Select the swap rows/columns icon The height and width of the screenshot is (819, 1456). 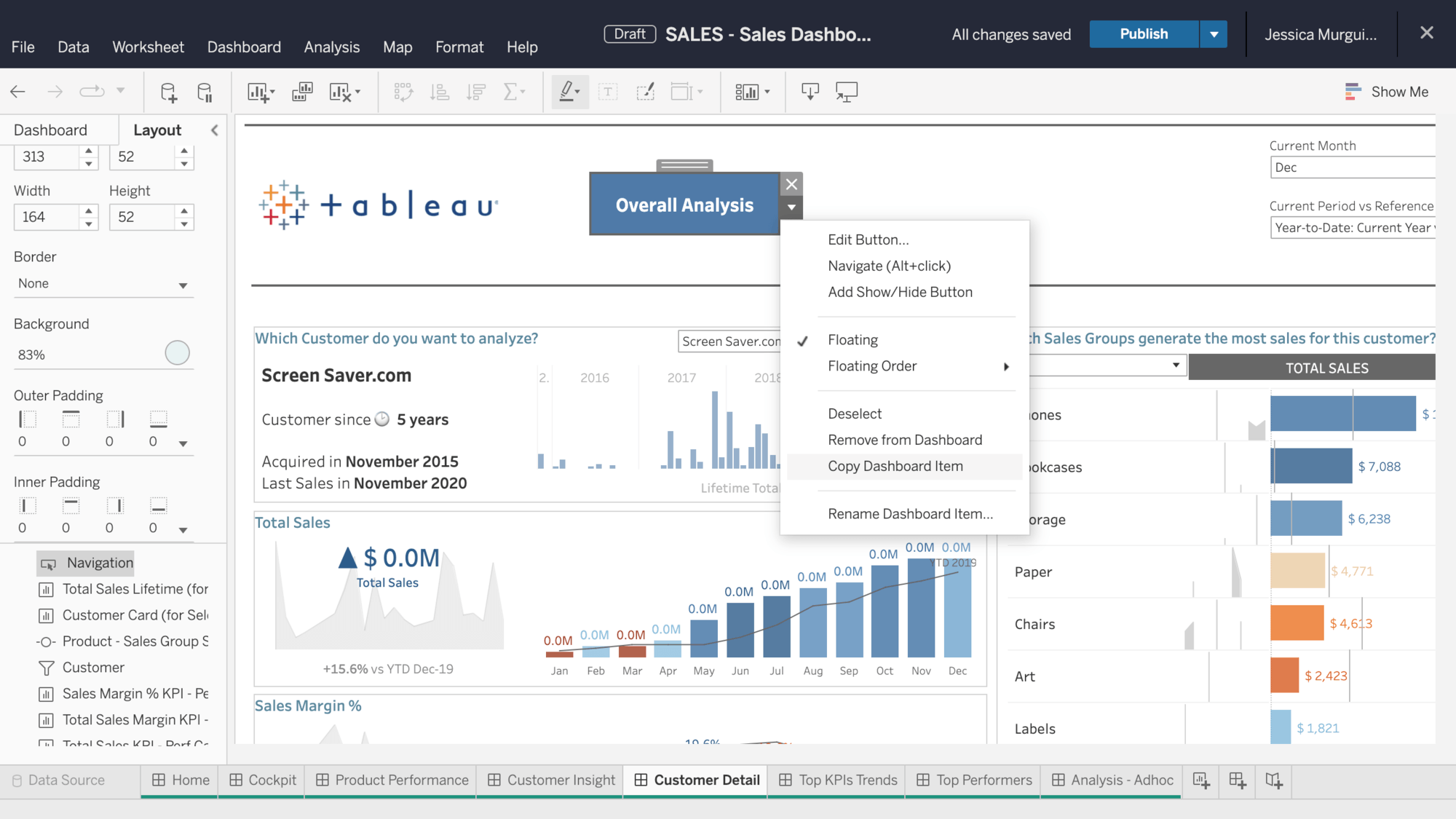tap(401, 91)
